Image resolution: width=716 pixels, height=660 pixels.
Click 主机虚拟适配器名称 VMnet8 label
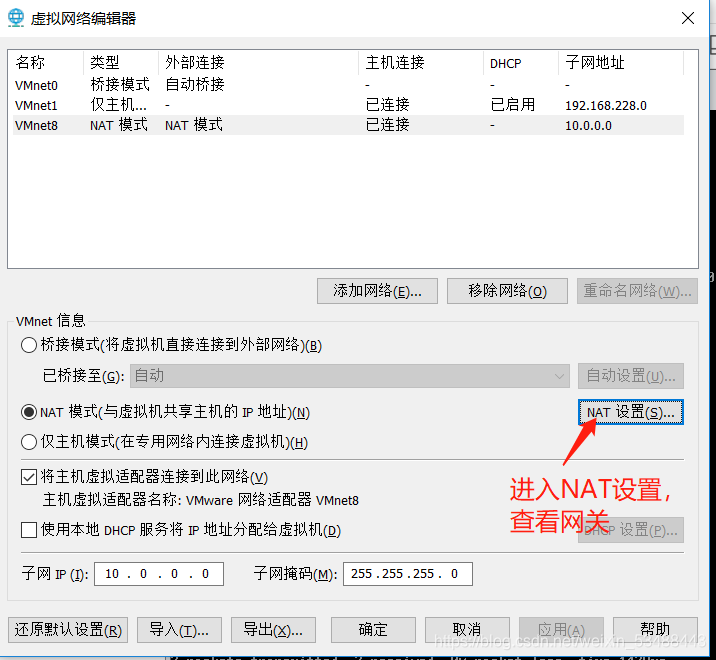click(201, 500)
